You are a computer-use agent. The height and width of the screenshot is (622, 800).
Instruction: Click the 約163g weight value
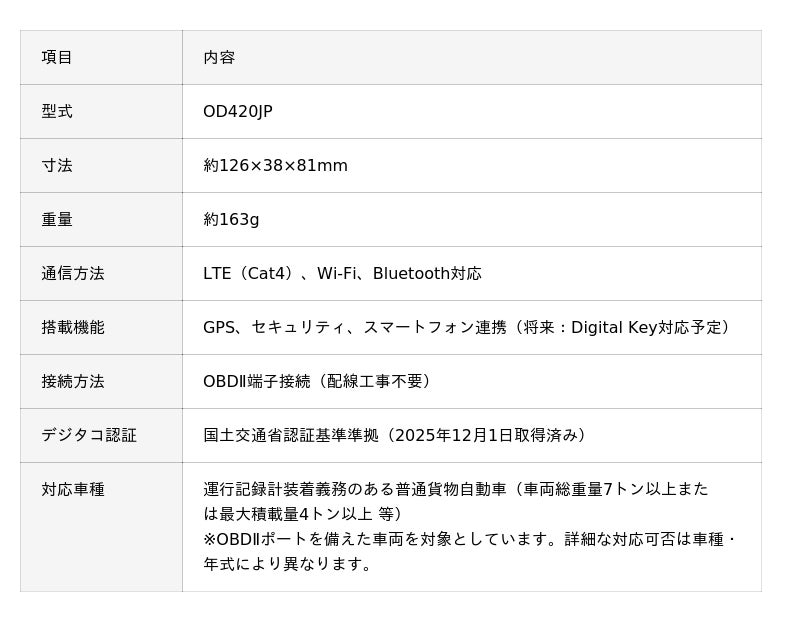[231, 220]
